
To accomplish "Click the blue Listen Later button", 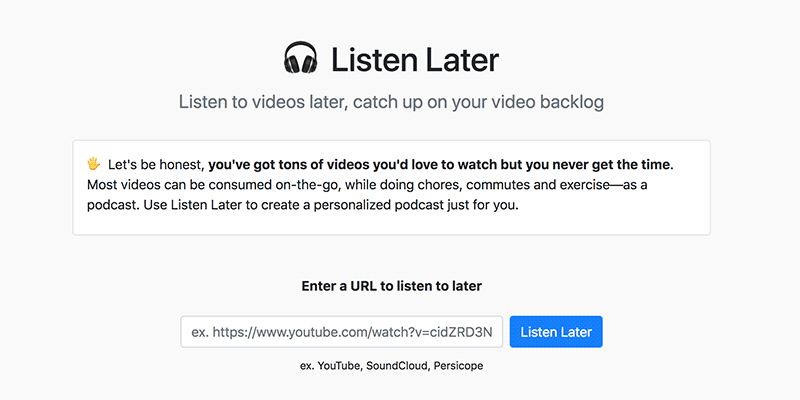I will tap(556, 332).
